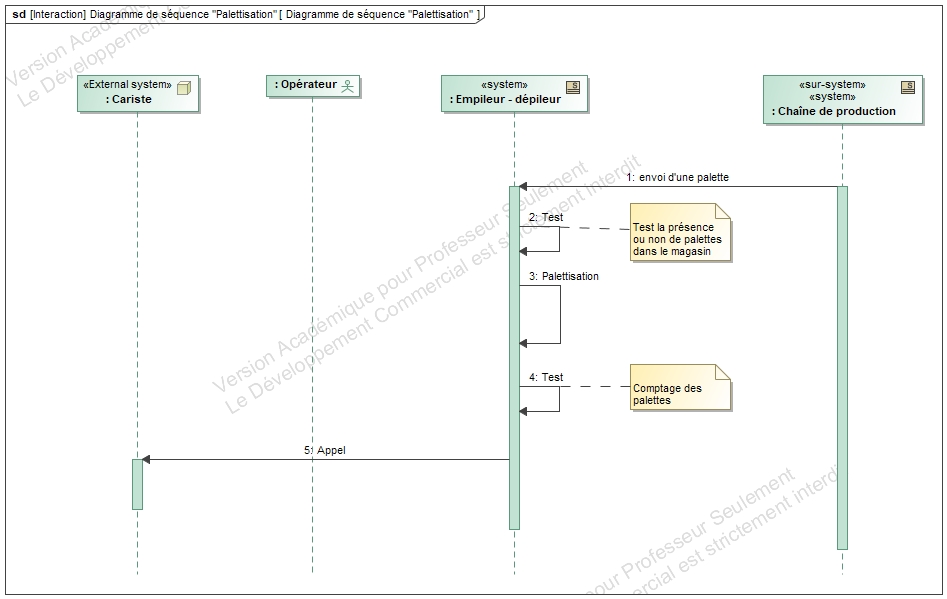This screenshot has height=599, width=947.
Task: Select self-message label '4: Test'
Action: click(x=546, y=377)
